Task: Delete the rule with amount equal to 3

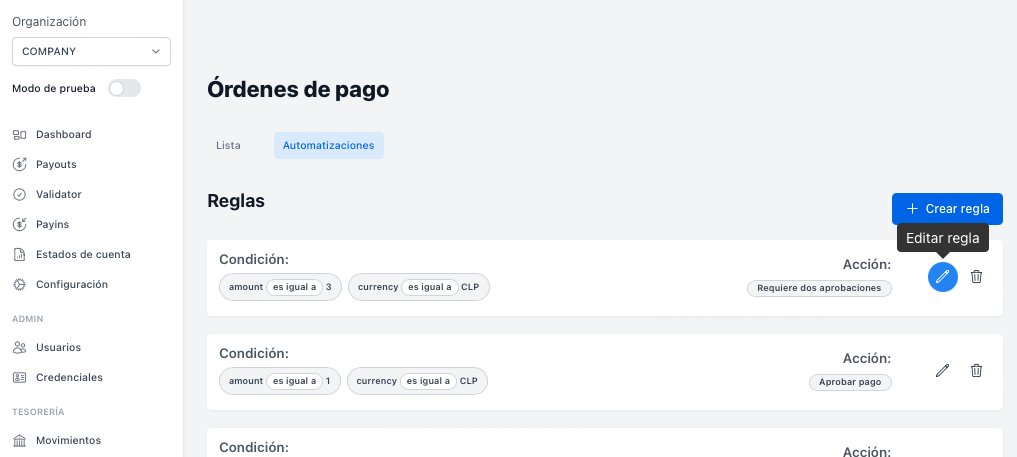Action: (976, 277)
